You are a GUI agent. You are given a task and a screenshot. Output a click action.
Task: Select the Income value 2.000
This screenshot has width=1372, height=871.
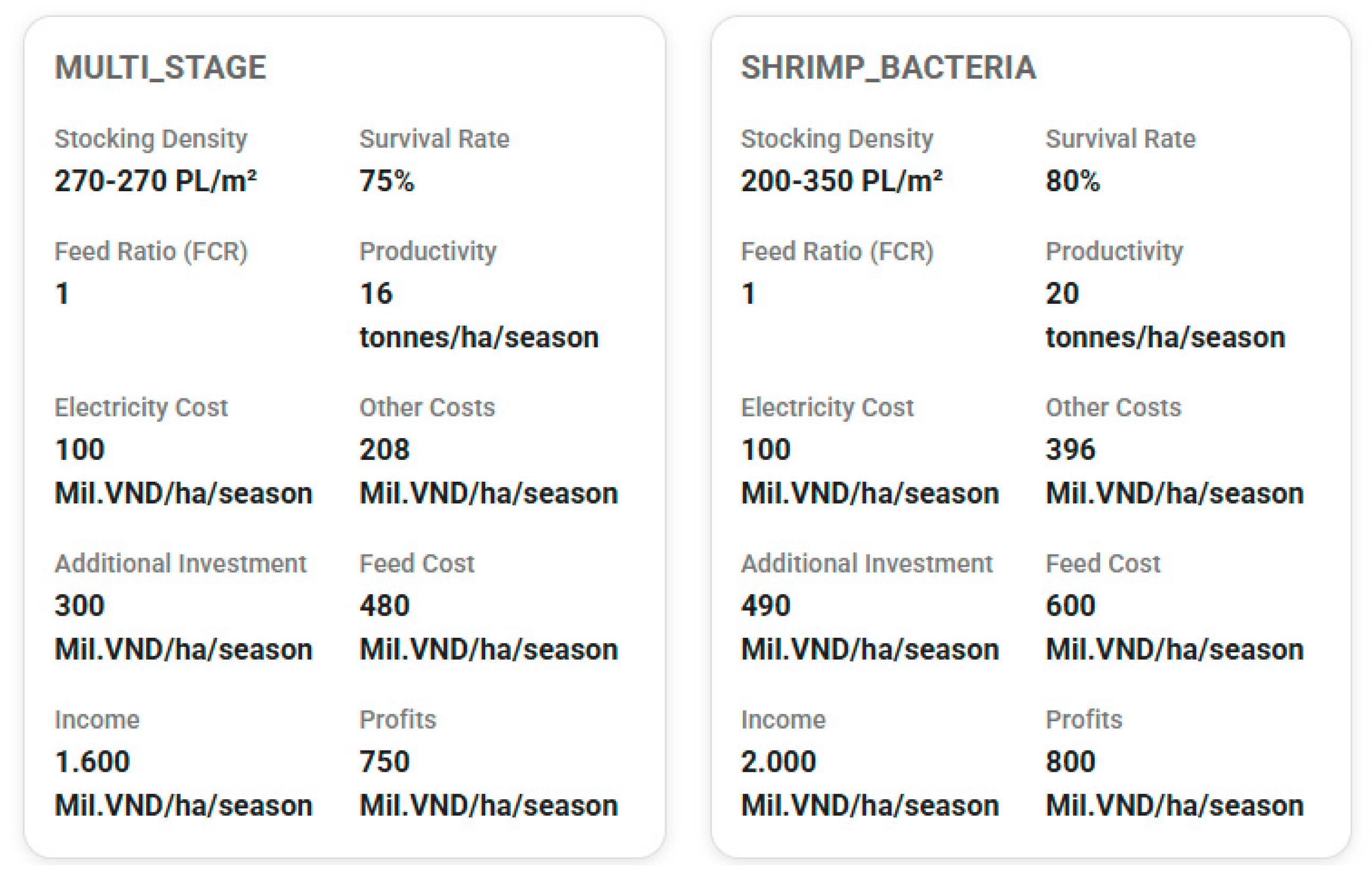778,762
